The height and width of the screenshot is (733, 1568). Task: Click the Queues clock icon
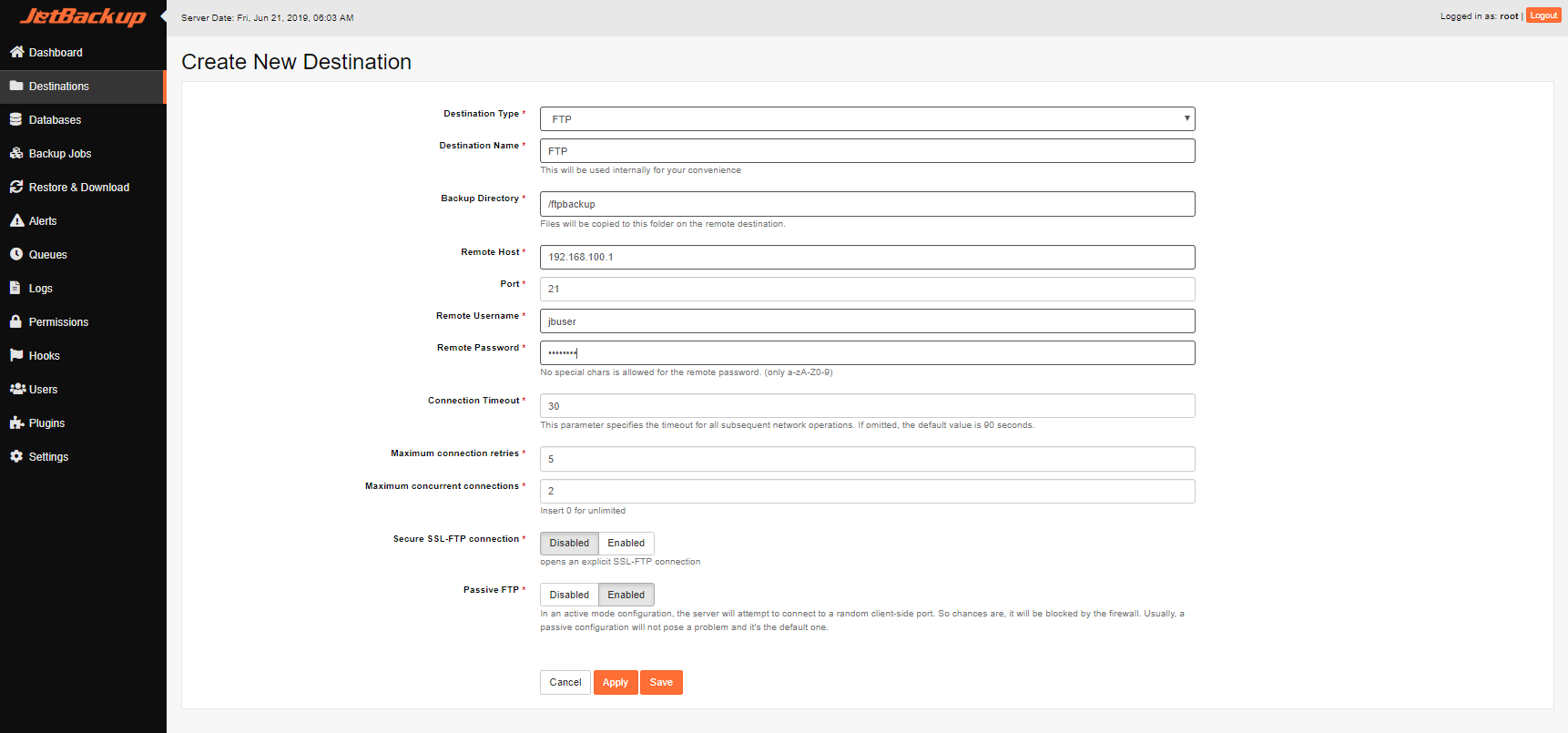16,254
